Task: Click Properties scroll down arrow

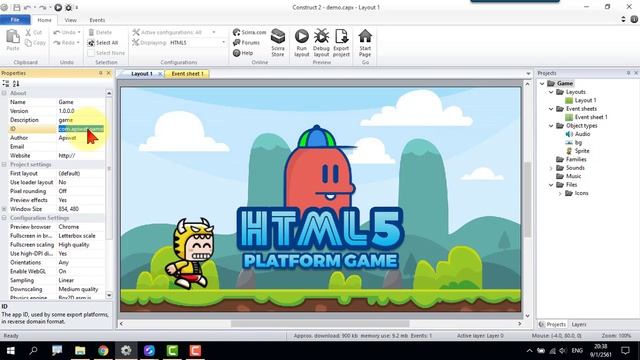Action: [x=109, y=295]
